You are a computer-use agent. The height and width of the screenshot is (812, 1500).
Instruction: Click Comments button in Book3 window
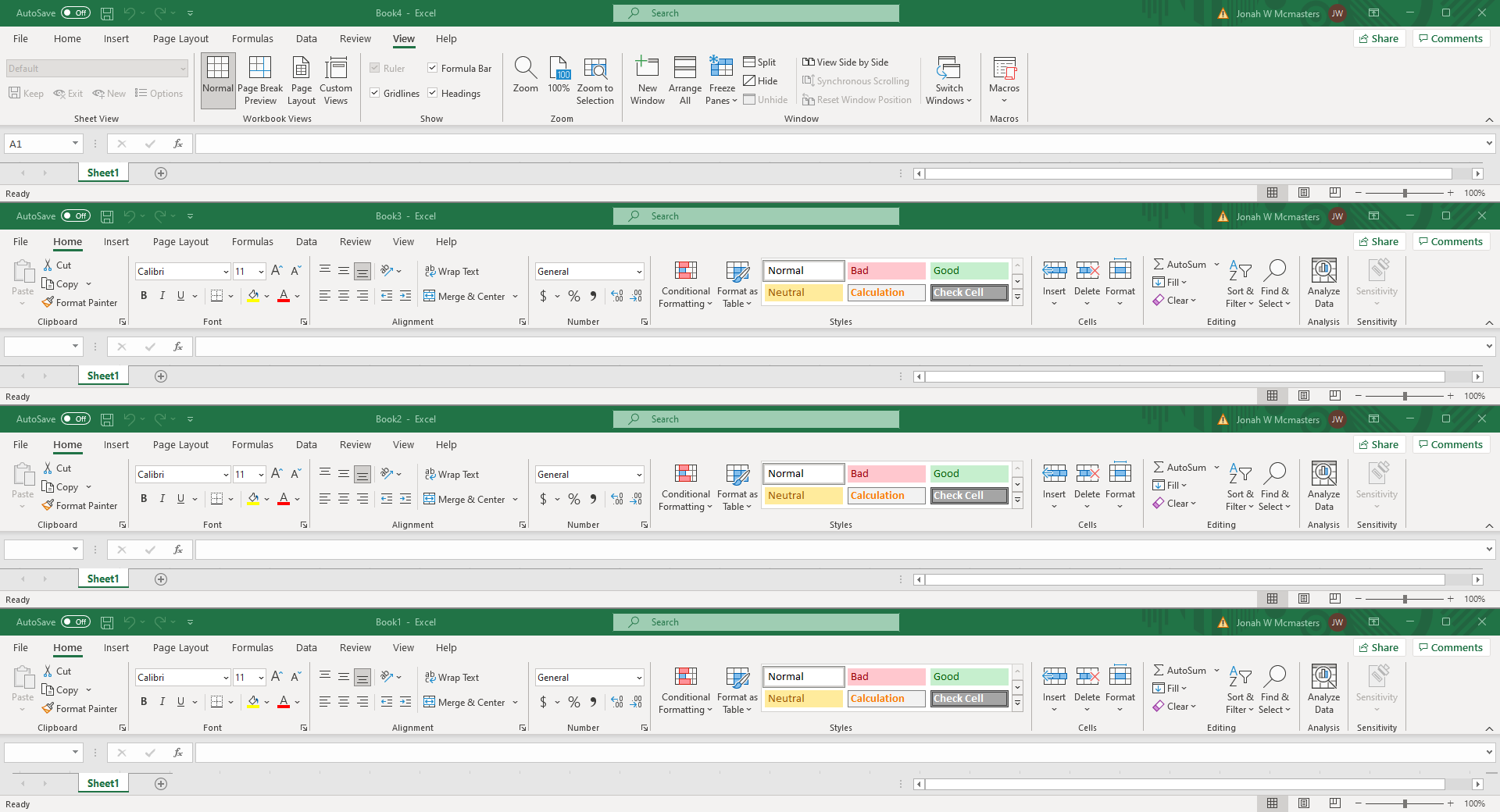(1451, 242)
